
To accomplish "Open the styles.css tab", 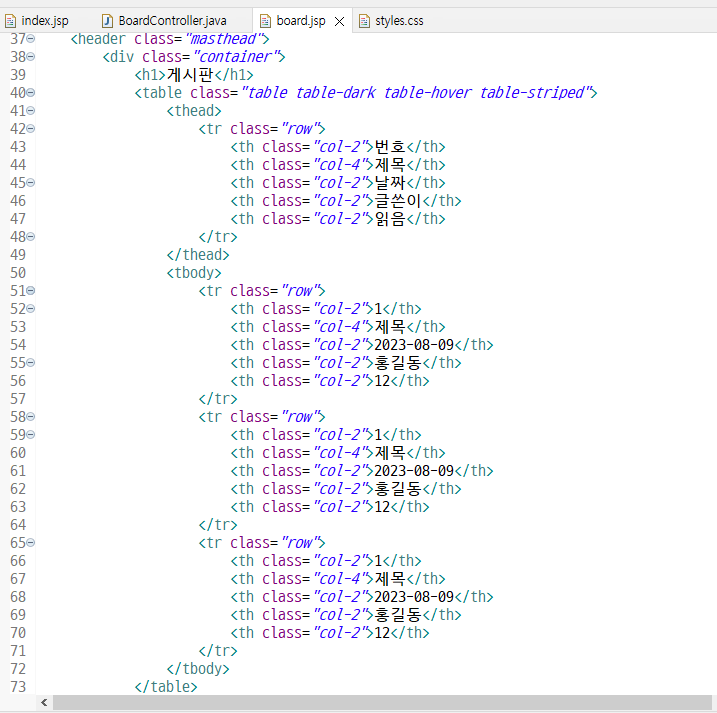I will (399, 21).
